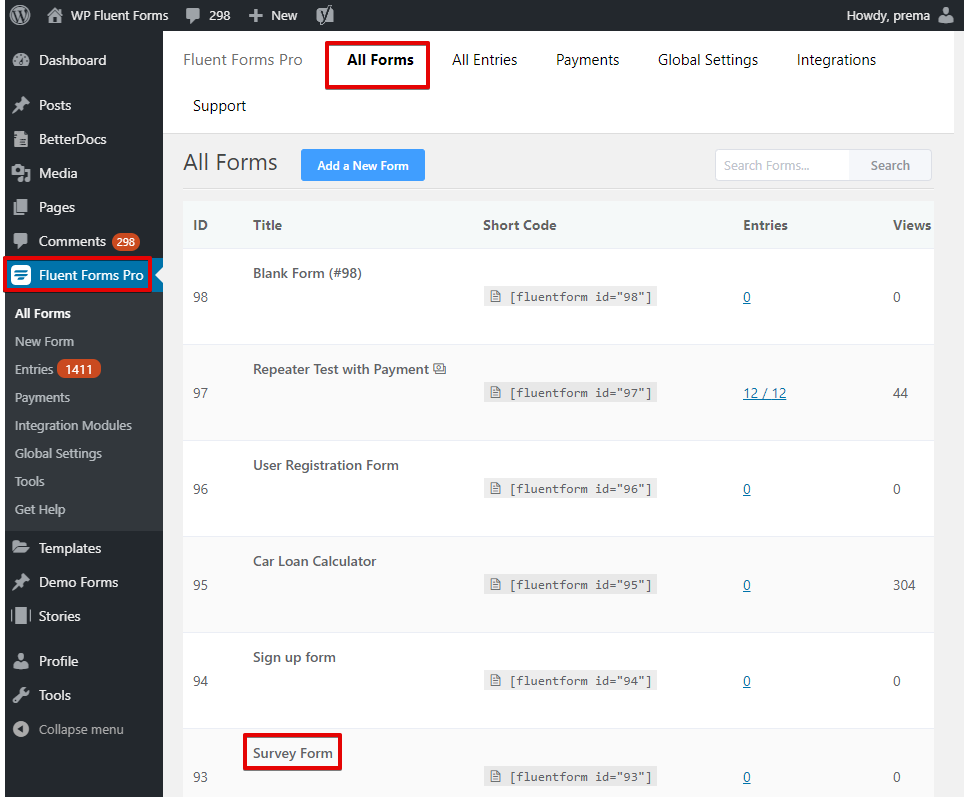
Task: Click the user avatar icon
Action: pos(946,15)
